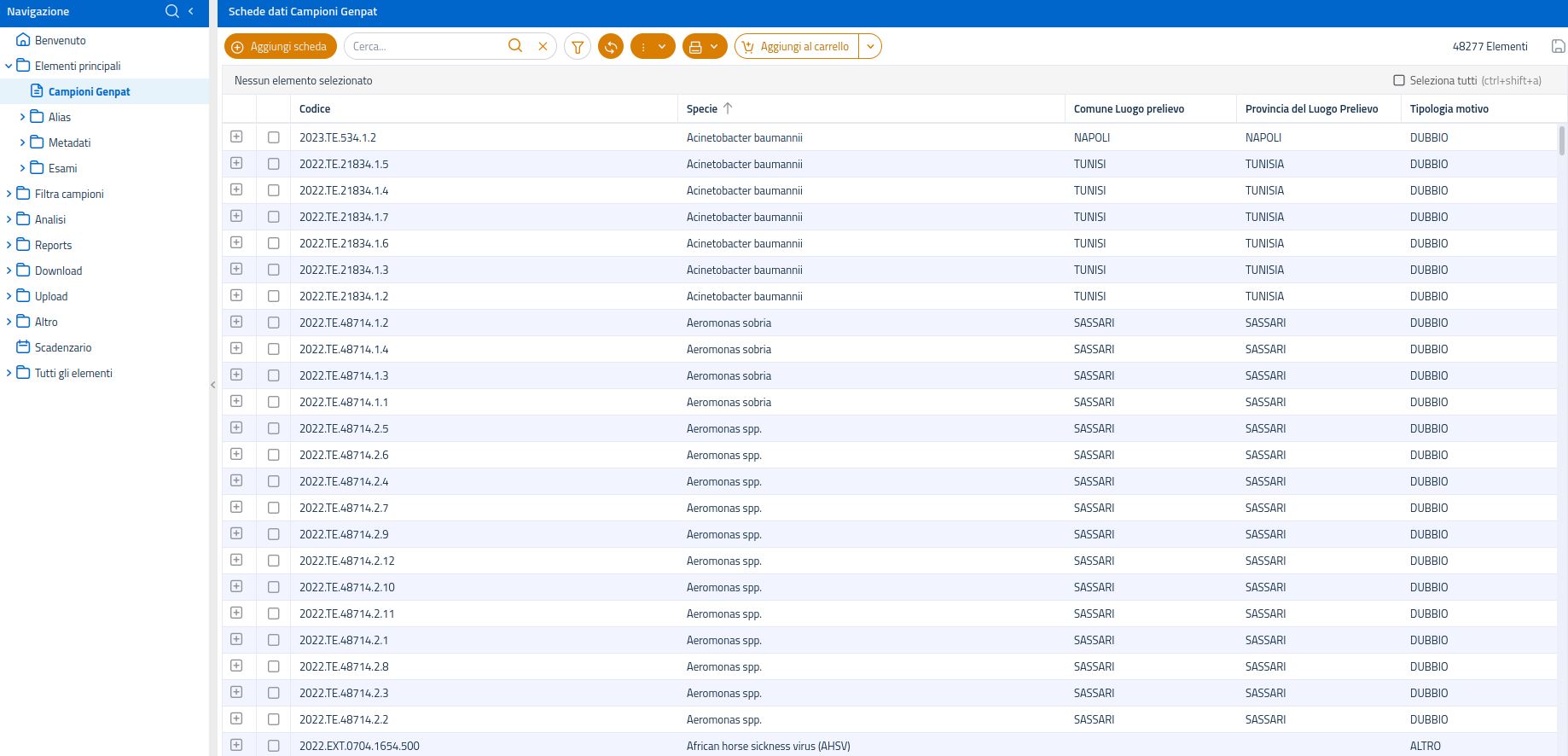
Task: Expand the Filtra campioni folder
Action: click(x=9, y=194)
